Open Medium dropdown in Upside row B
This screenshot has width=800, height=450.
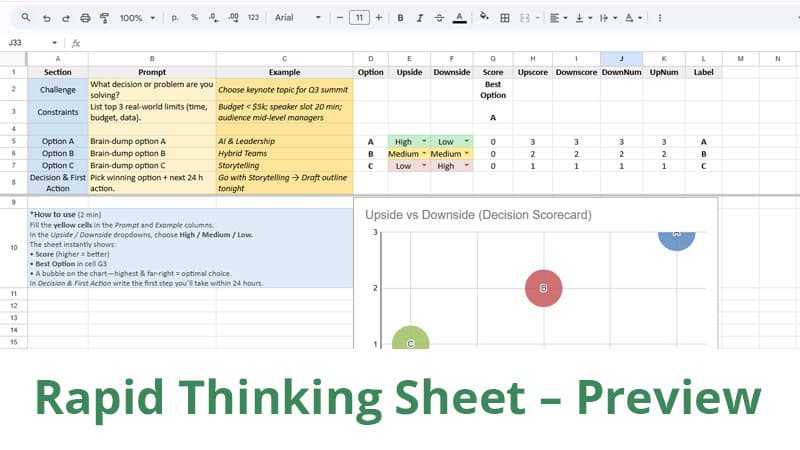[424, 154]
